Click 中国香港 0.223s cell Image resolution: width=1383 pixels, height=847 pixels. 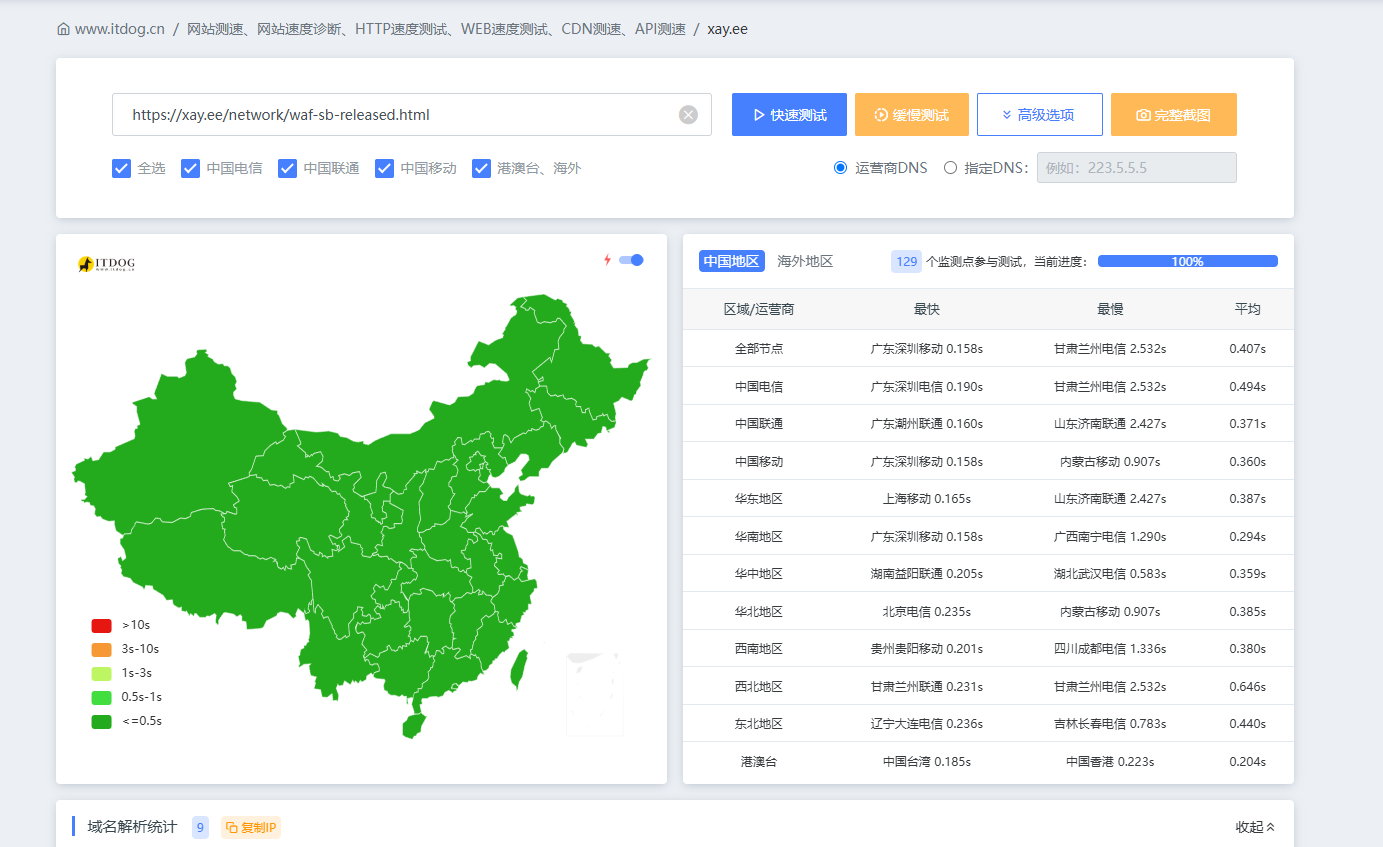1110,762
